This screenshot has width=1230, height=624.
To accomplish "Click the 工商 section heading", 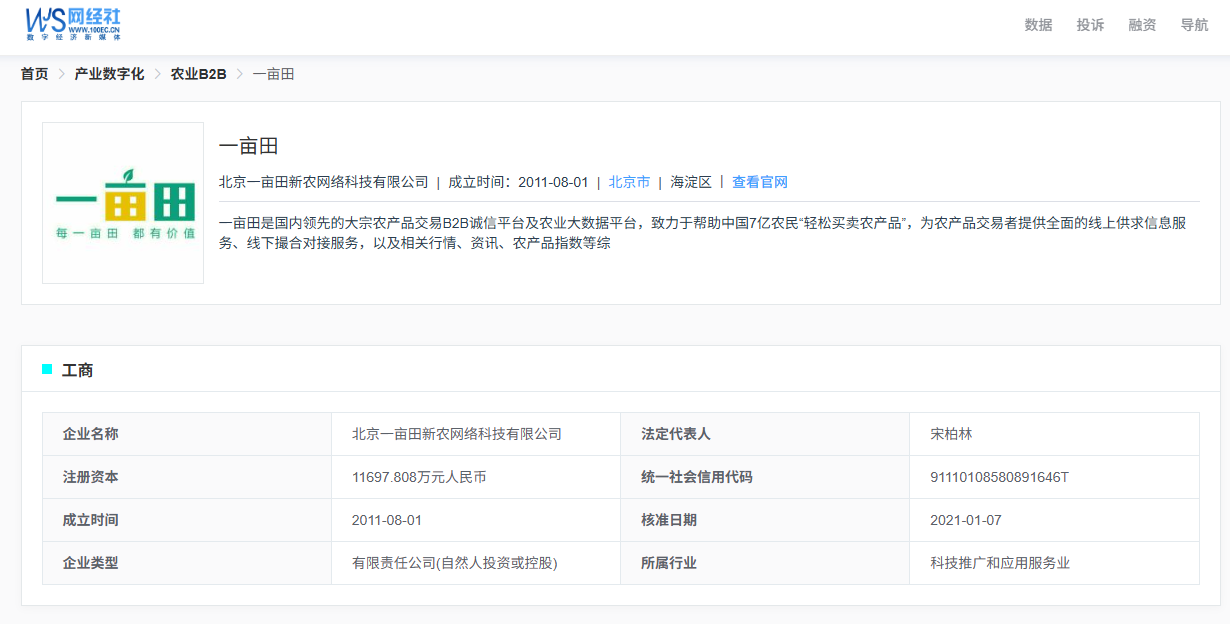I will [x=78, y=370].
